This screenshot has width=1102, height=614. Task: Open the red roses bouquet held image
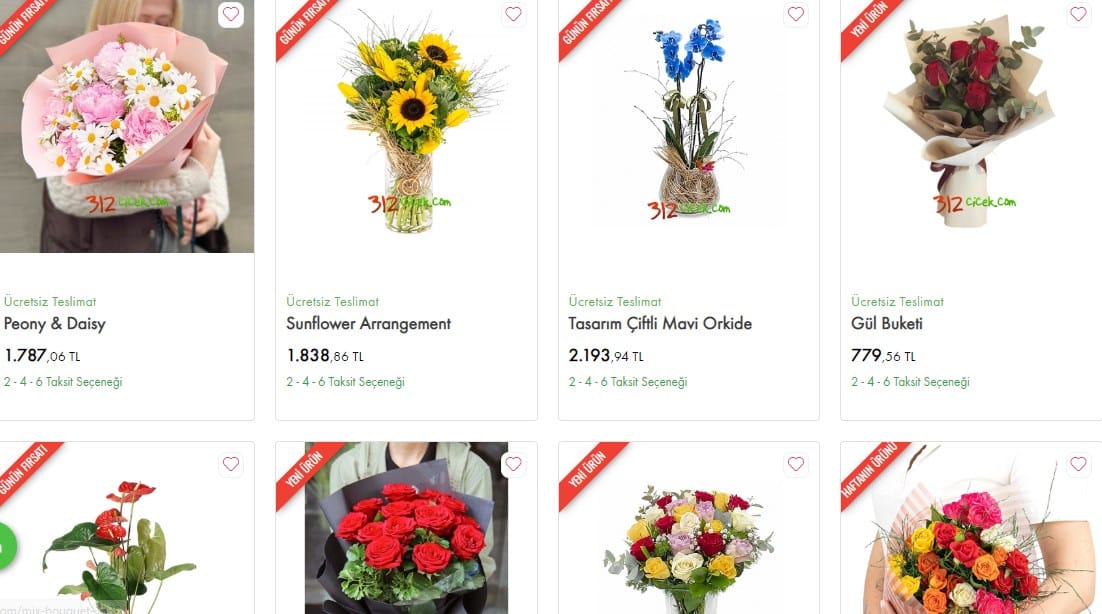tap(406, 528)
